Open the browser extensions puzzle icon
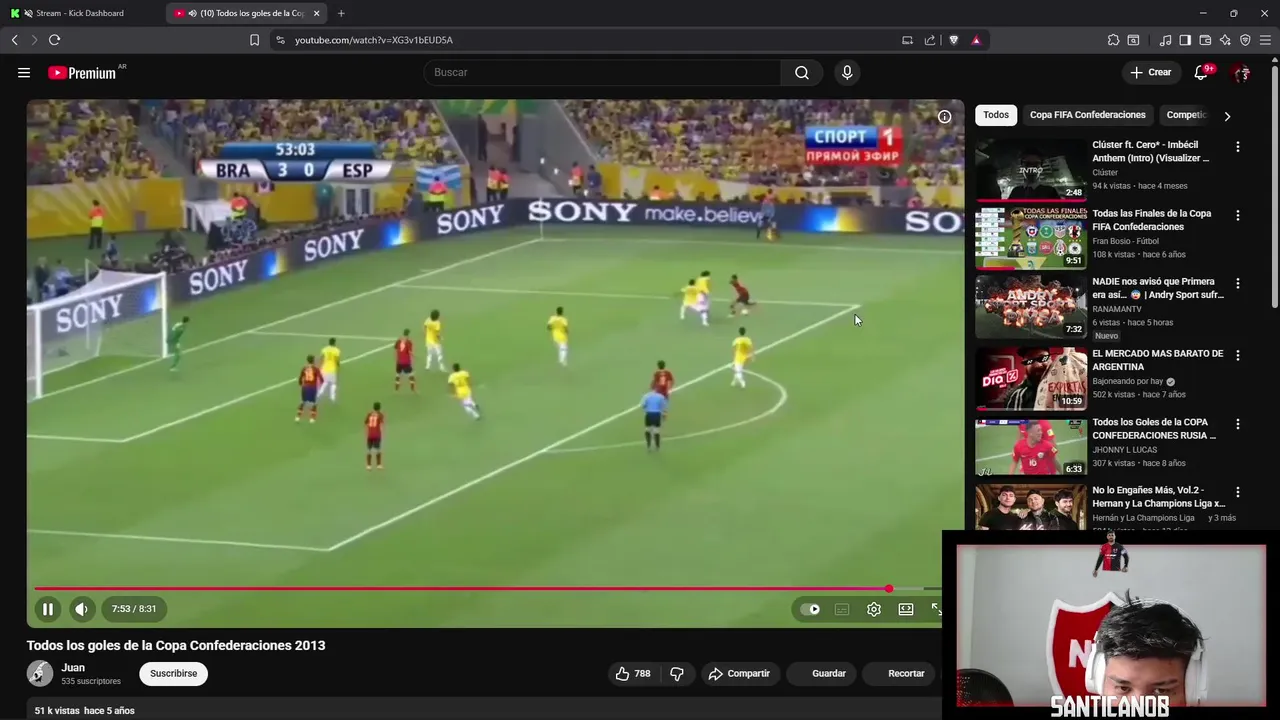Screen dimensions: 1280x720 [1113, 40]
